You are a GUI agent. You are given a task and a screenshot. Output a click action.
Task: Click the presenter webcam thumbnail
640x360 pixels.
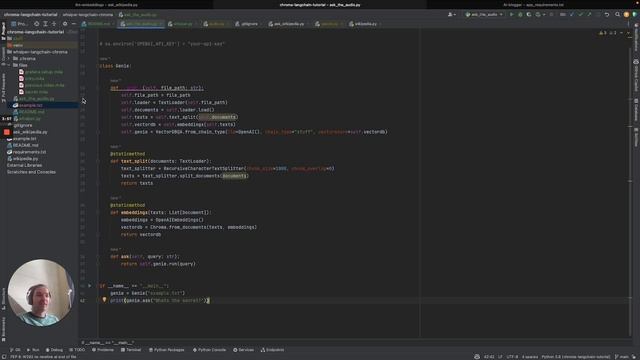tap(41, 292)
